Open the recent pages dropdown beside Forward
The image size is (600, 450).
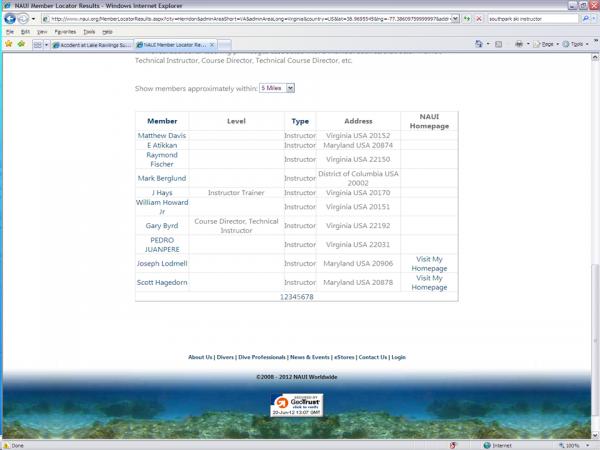33,19
